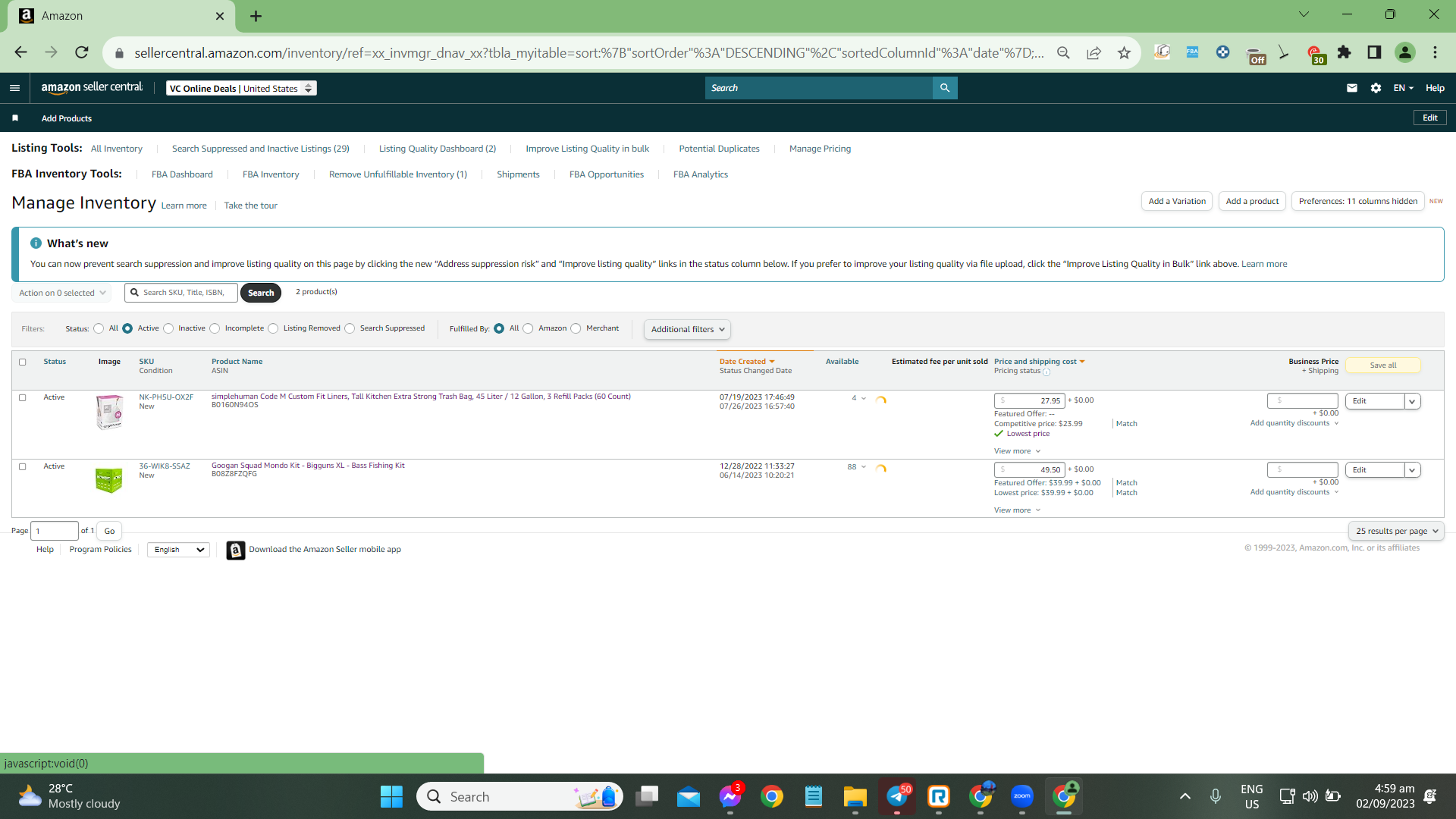Viewport: 1456px width, 819px height.
Task: Select Fulfilled By Merchant radio button
Action: (576, 329)
